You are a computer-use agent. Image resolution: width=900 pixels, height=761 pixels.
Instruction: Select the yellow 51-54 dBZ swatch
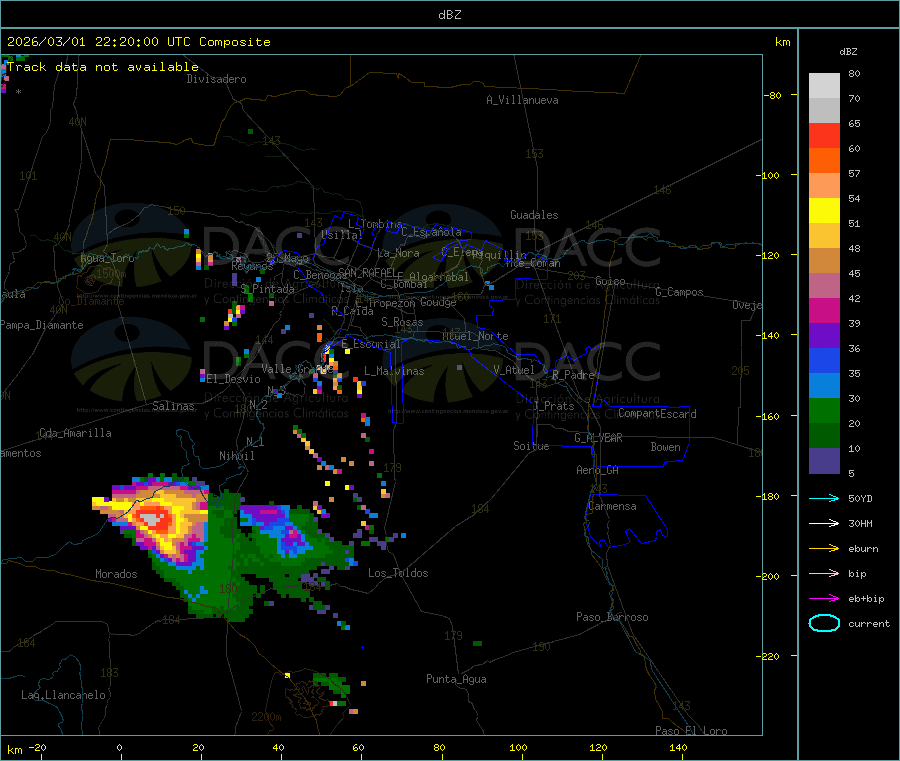pos(824,211)
